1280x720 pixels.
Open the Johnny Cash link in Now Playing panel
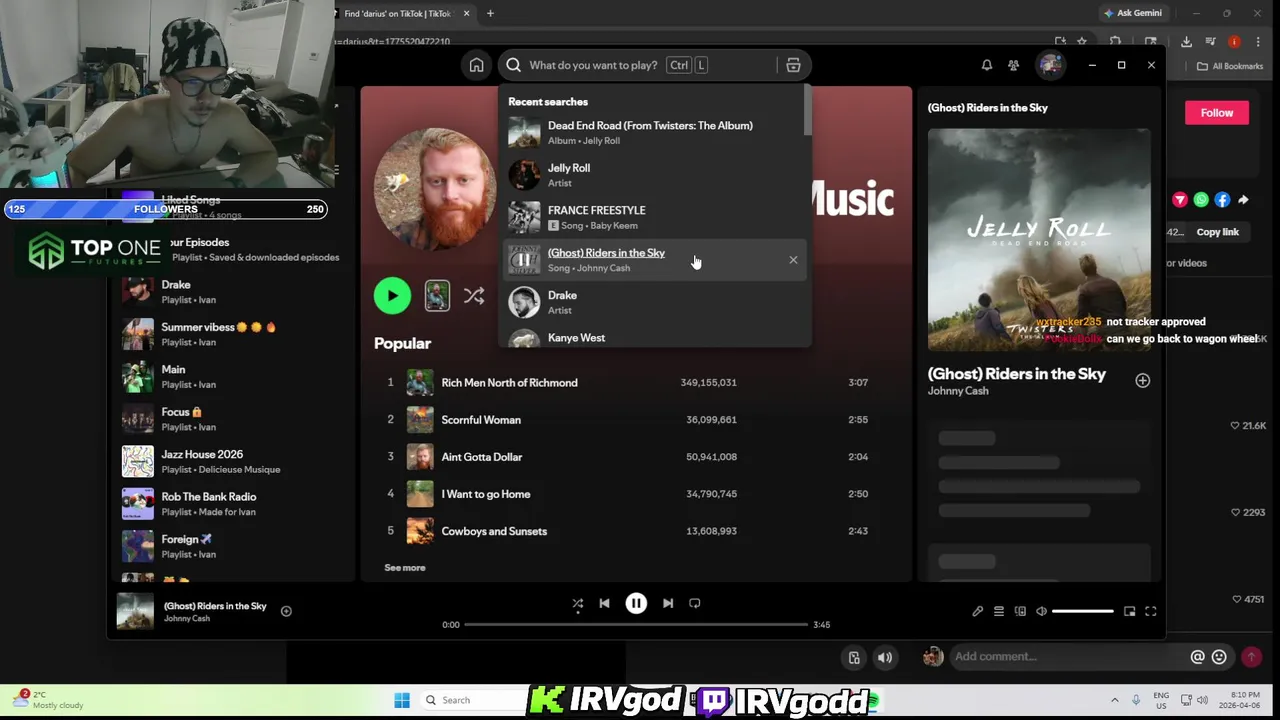point(958,391)
